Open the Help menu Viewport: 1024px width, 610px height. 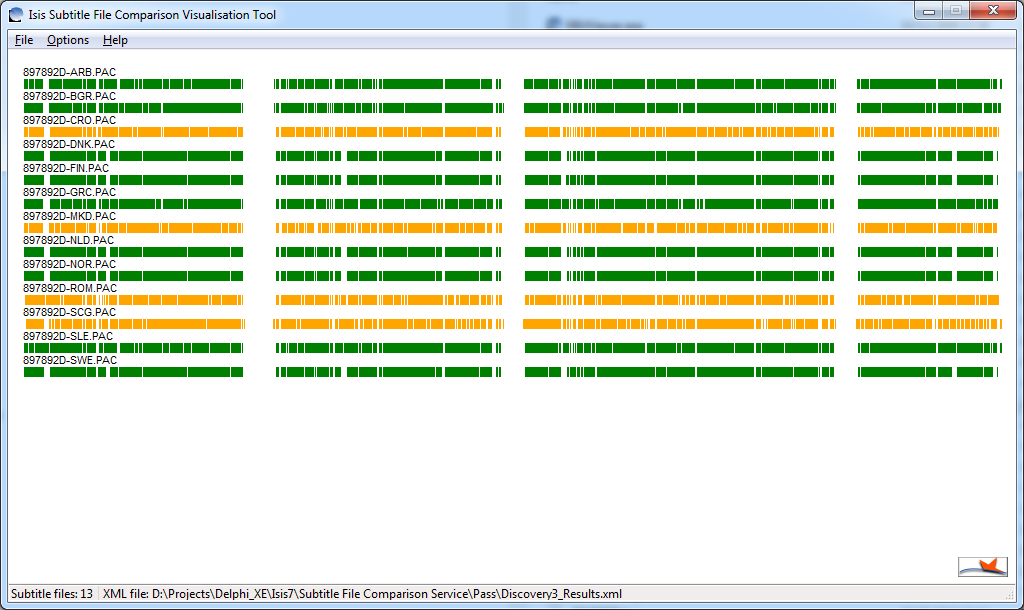tap(114, 40)
